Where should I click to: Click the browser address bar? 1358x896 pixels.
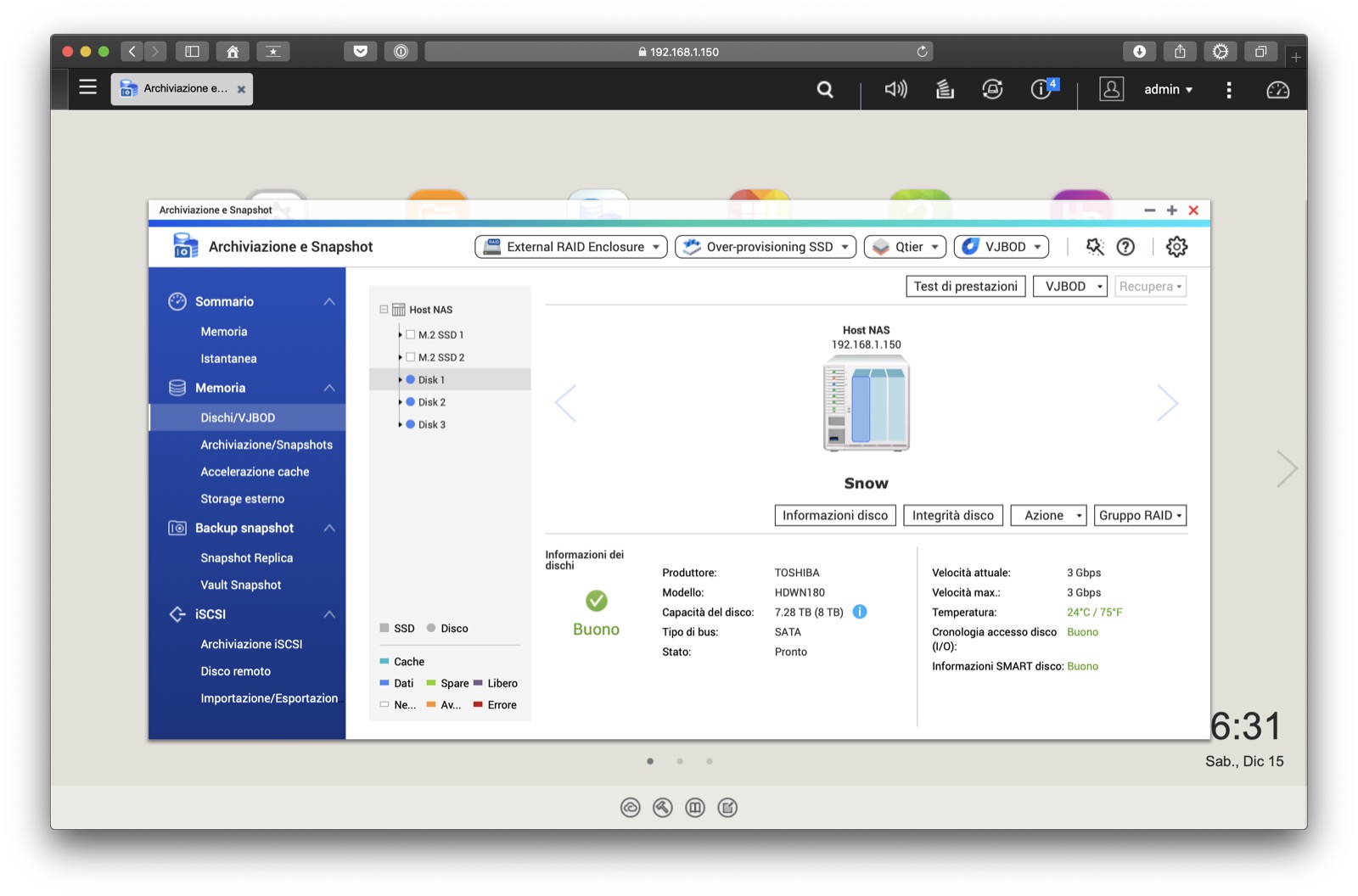679,52
